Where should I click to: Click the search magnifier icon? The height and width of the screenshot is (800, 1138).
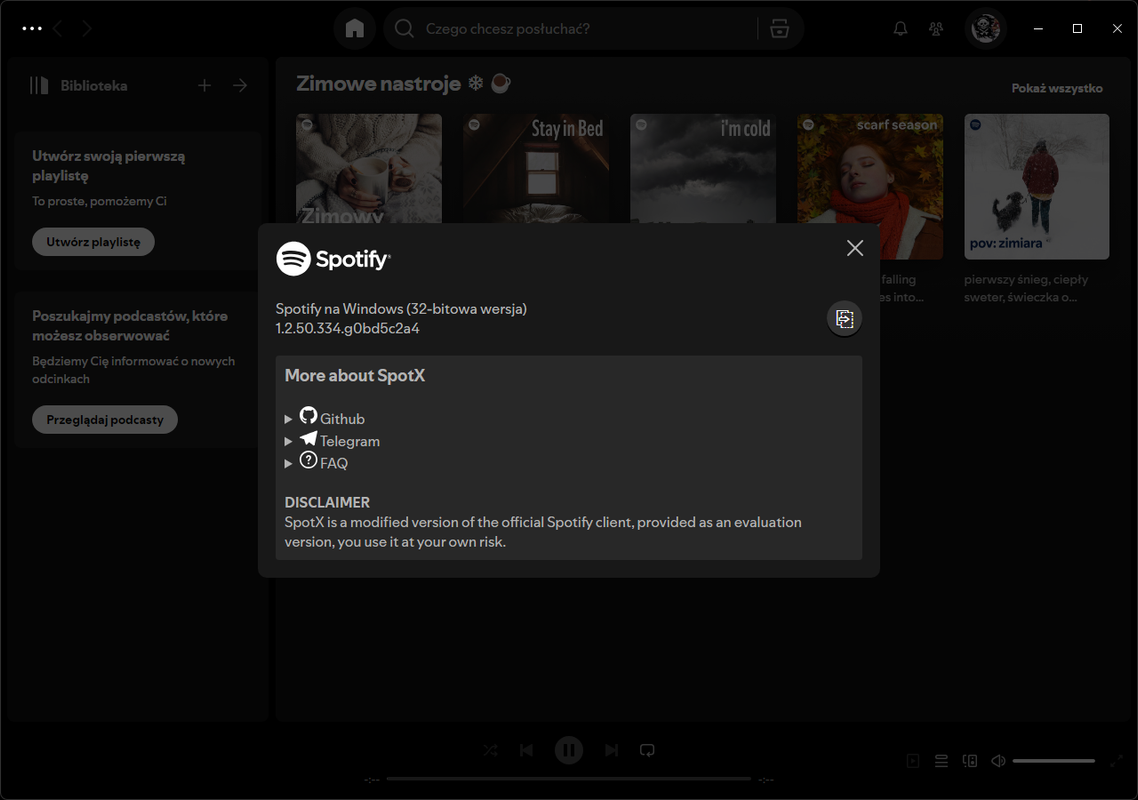[x=404, y=28]
